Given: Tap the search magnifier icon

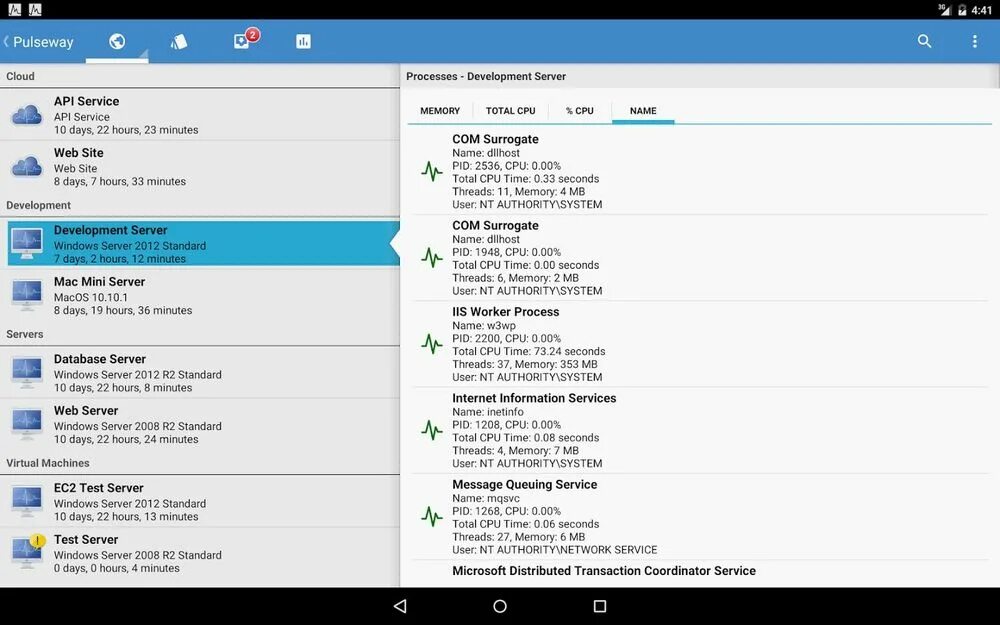Looking at the screenshot, I should [x=924, y=41].
